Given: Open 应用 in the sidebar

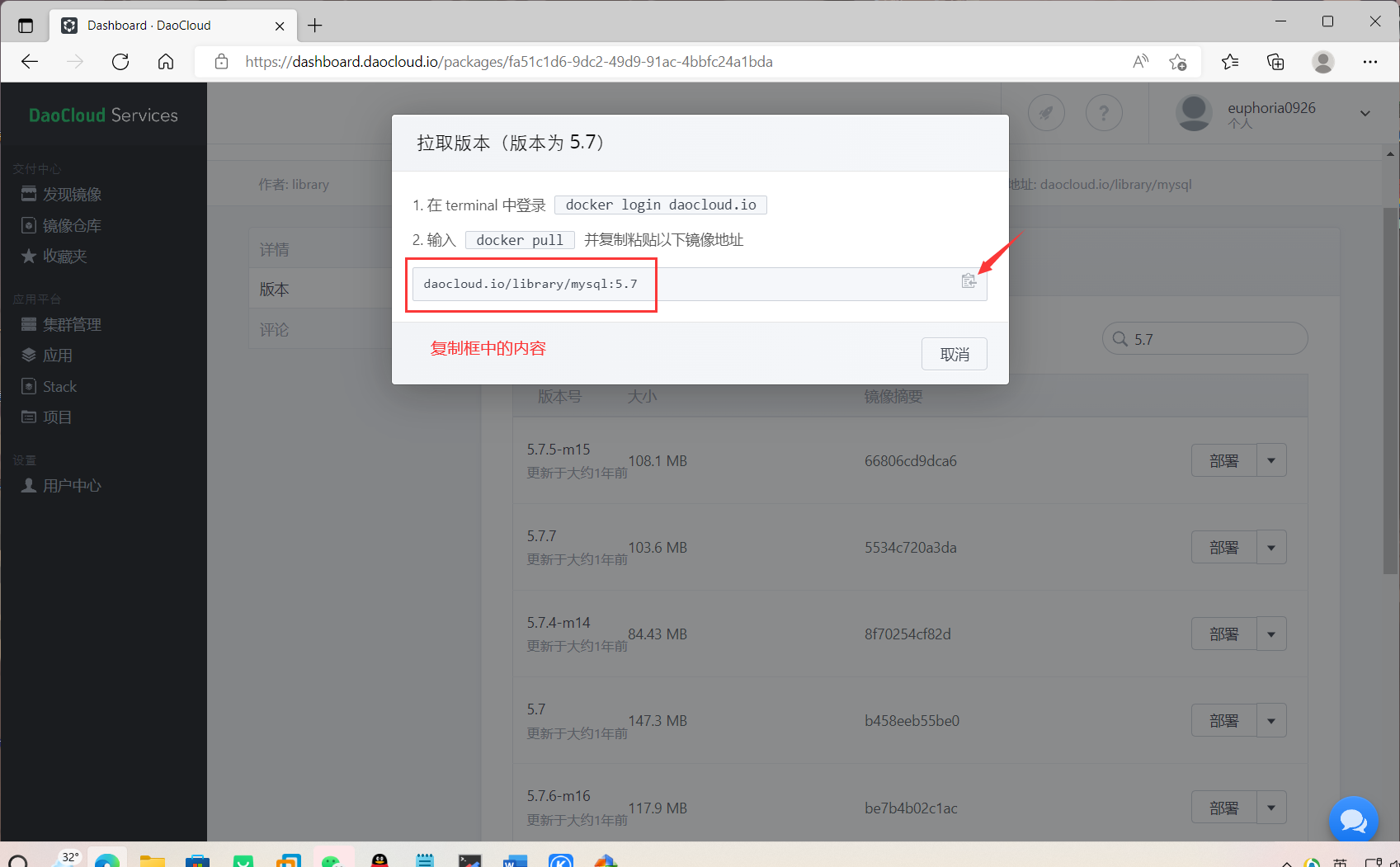Looking at the screenshot, I should 47,355.
